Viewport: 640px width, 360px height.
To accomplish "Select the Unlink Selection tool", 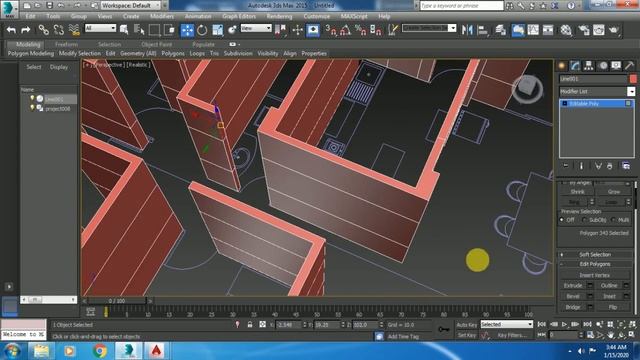I will [x=58, y=30].
